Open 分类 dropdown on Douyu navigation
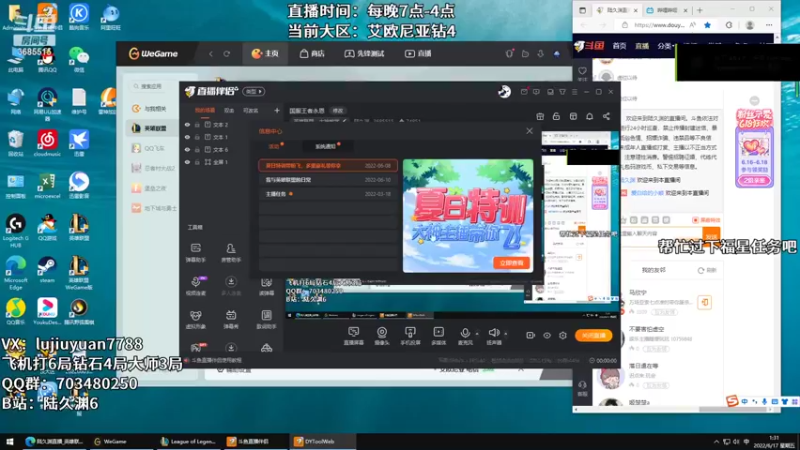This screenshot has height=450, width=800. click(x=664, y=46)
